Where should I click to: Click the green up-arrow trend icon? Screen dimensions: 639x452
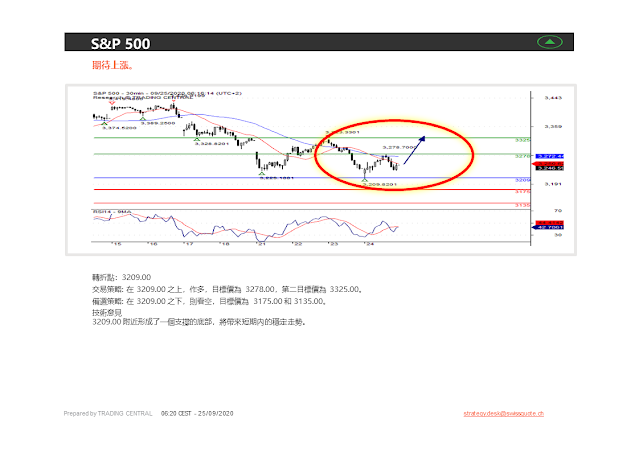pos(550,42)
